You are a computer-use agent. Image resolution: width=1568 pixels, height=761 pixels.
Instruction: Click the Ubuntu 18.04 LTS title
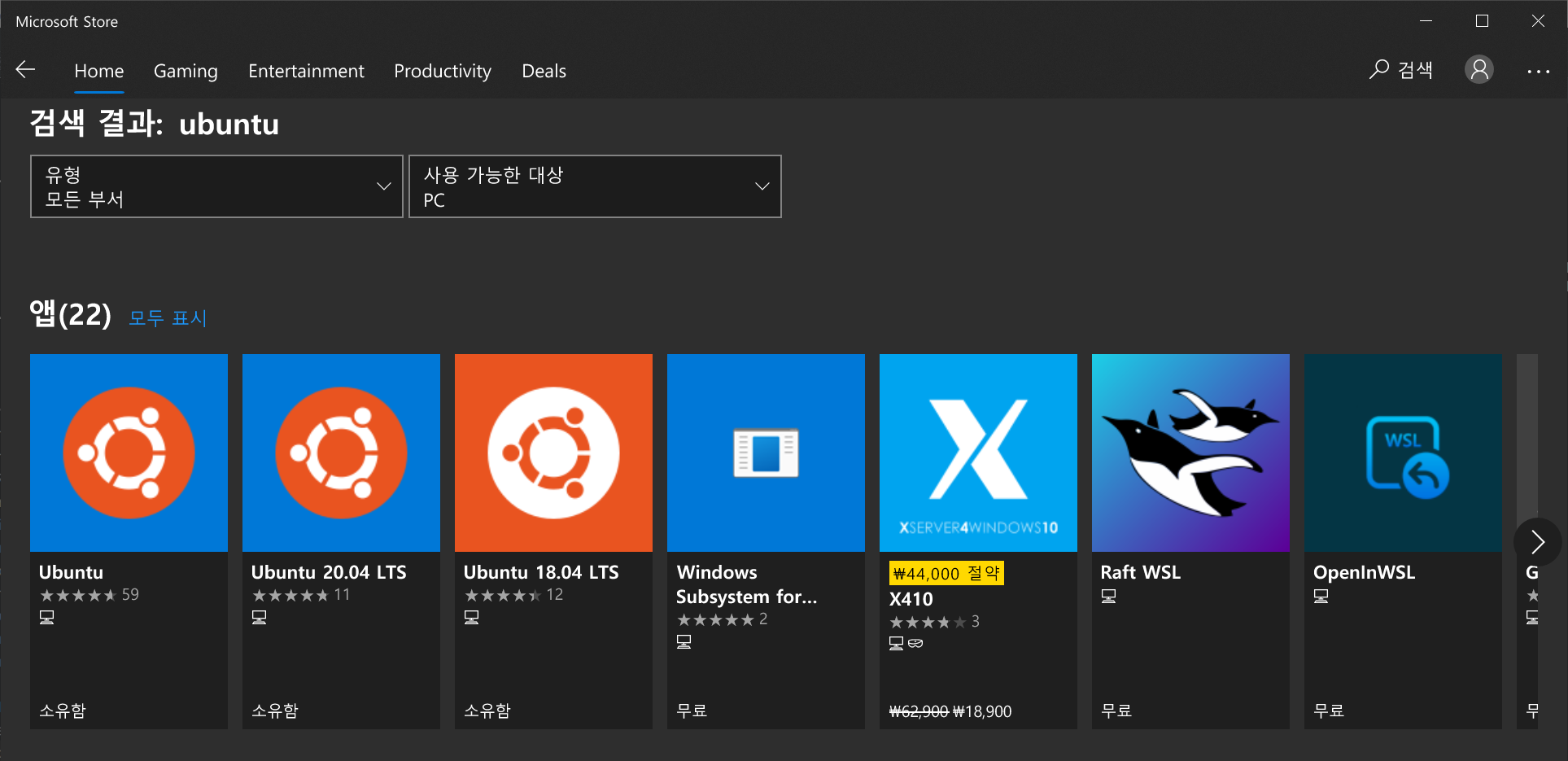pos(541,572)
